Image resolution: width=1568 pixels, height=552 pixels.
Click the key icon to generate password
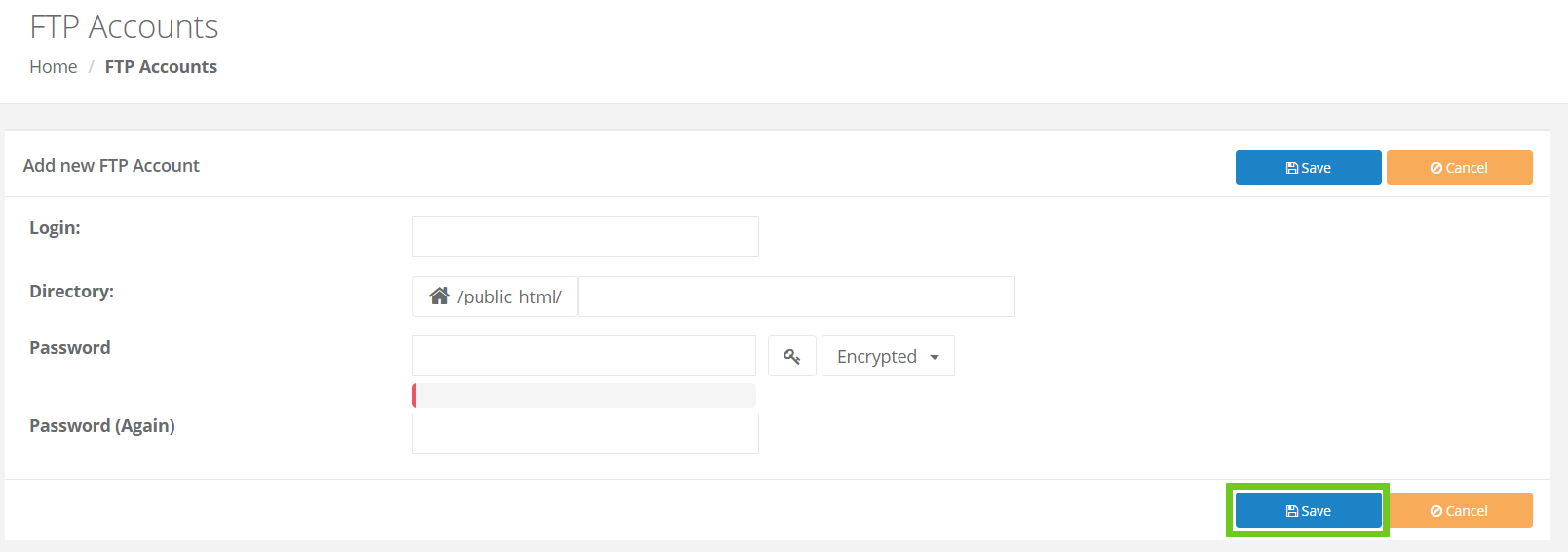[x=791, y=357]
